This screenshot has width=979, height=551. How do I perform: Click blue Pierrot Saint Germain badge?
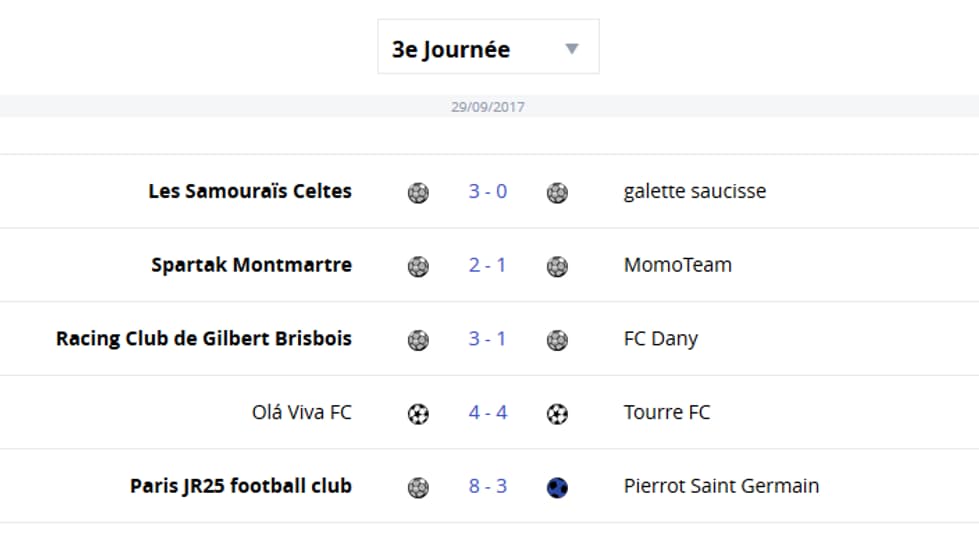(557, 487)
